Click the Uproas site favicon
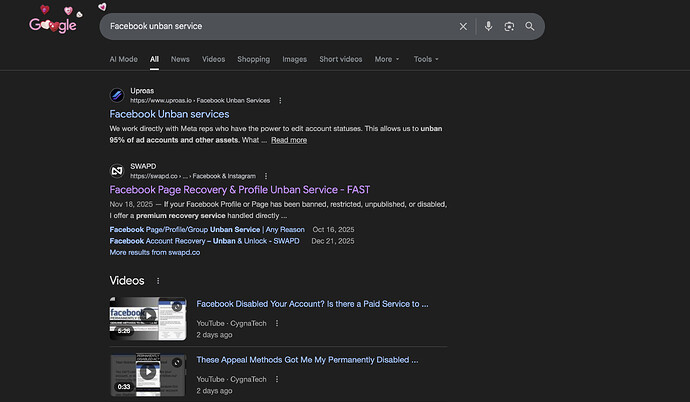Viewport: 690px width, 402px height. (x=117, y=95)
